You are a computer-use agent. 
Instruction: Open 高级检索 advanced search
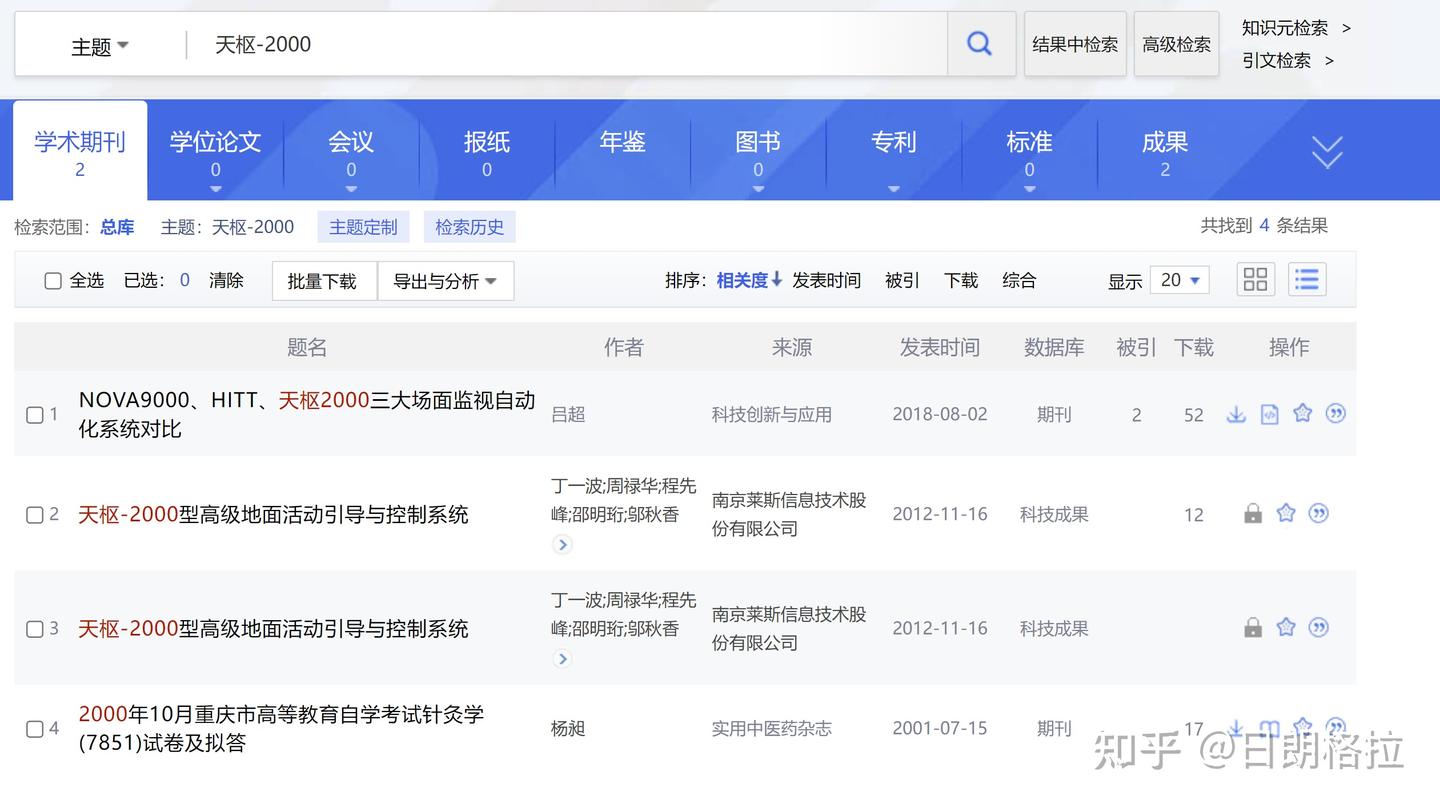tap(1176, 44)
